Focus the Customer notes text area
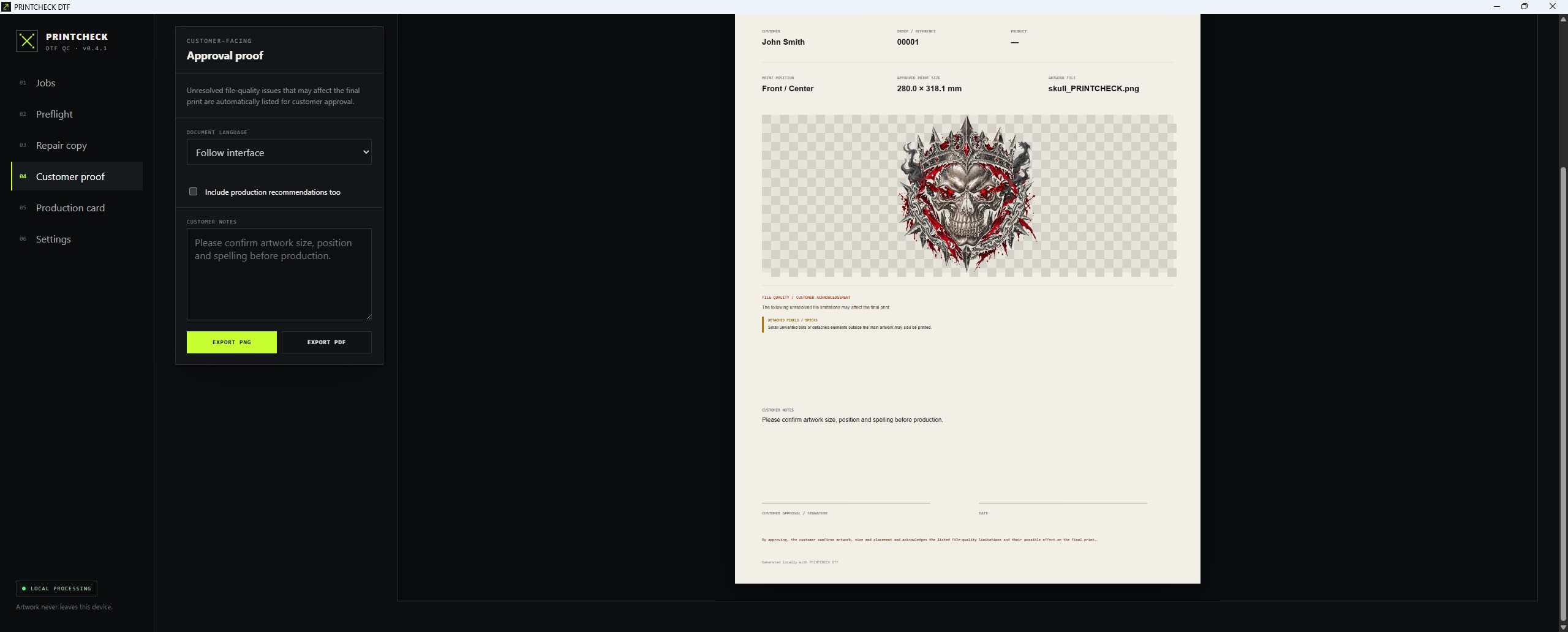1568x632 pixels. (x=279, y=274)
